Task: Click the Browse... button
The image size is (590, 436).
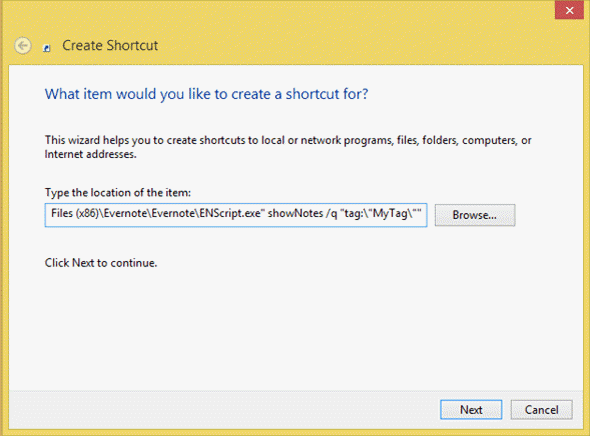Action: tap(475, 215)
